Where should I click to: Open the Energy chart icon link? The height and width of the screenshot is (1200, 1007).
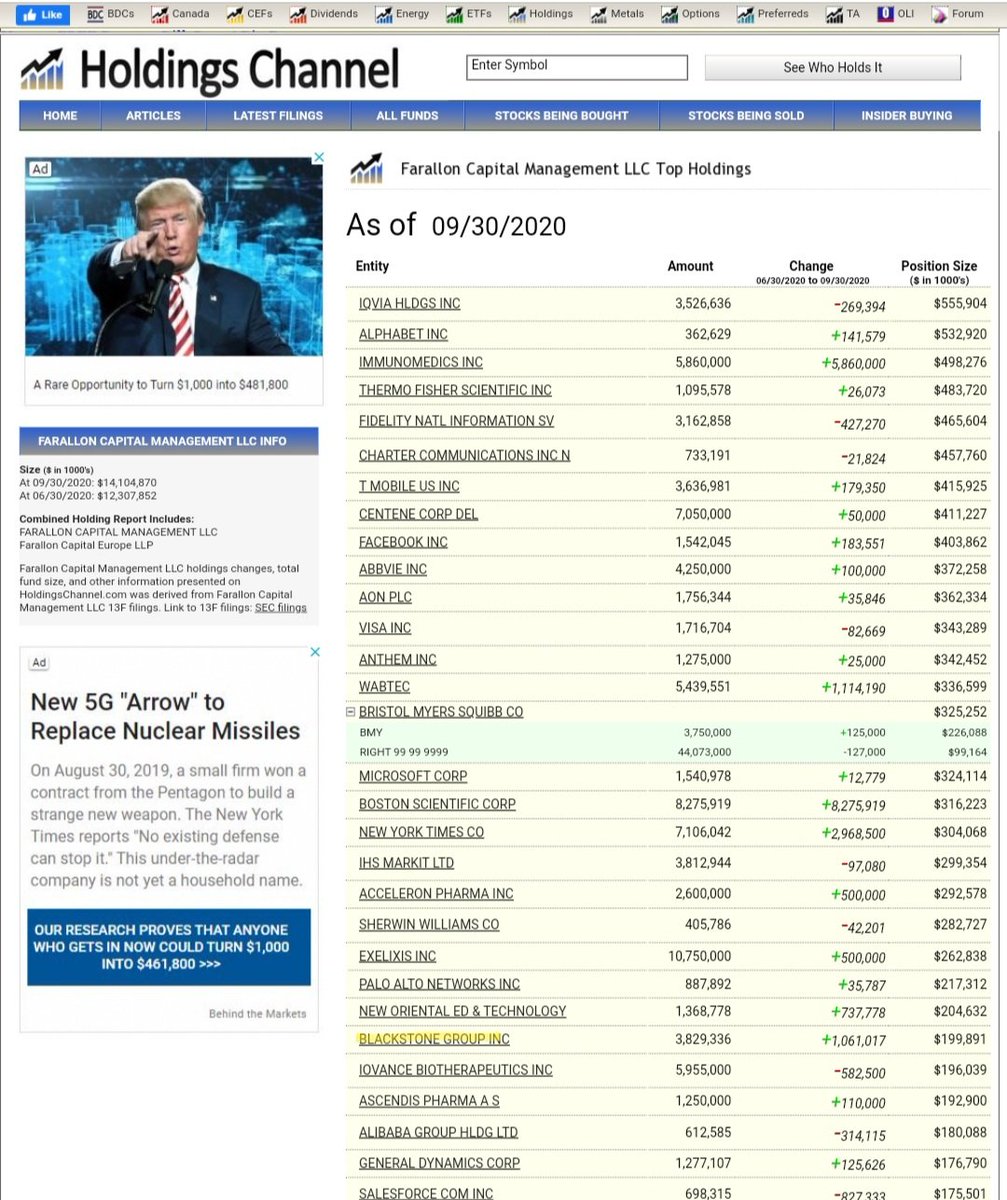point(384,14)
